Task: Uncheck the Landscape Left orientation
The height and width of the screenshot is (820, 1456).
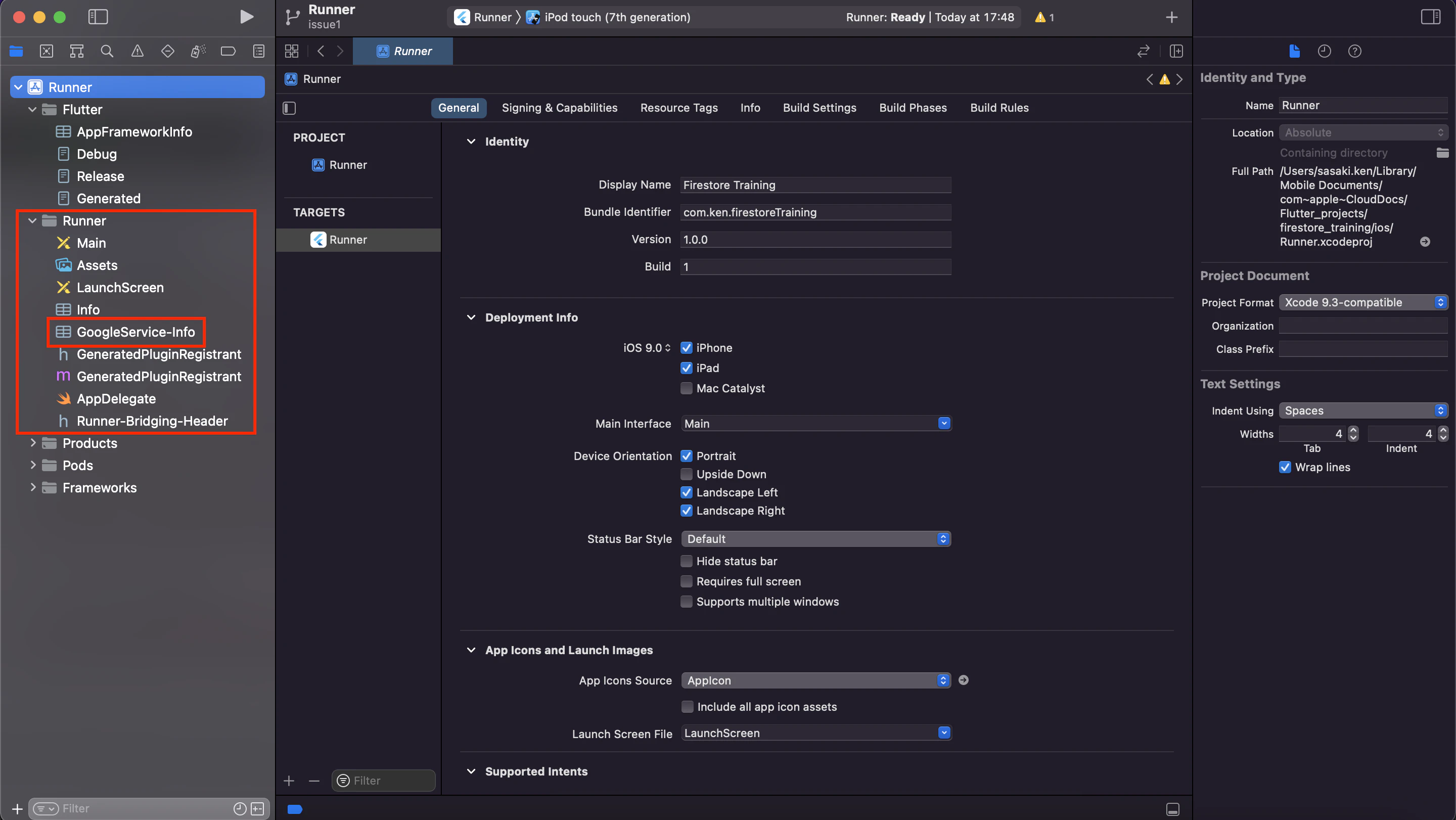Action: tap(686, 492)
